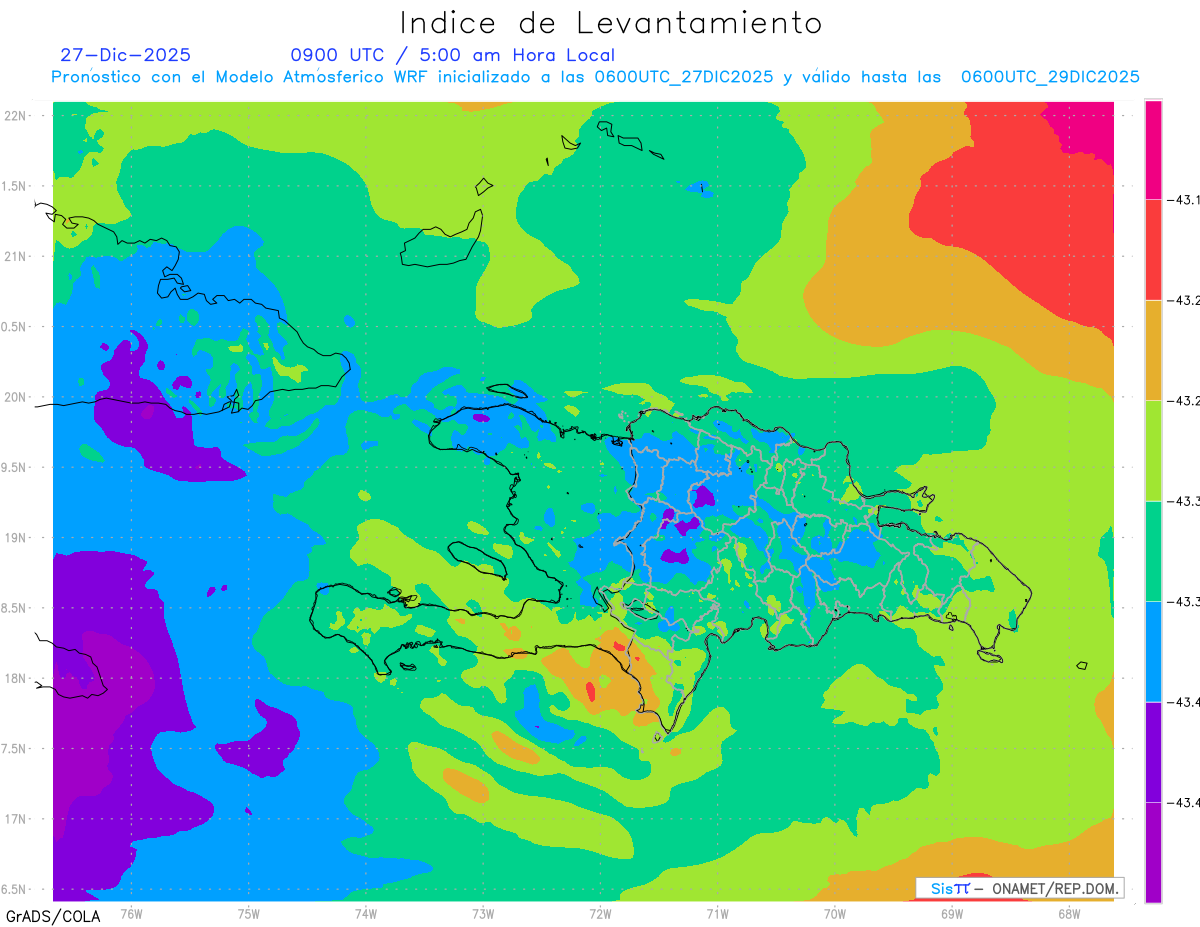Click the '-43.1' color bar value
1200x927 pixels.
point(1186,200)
